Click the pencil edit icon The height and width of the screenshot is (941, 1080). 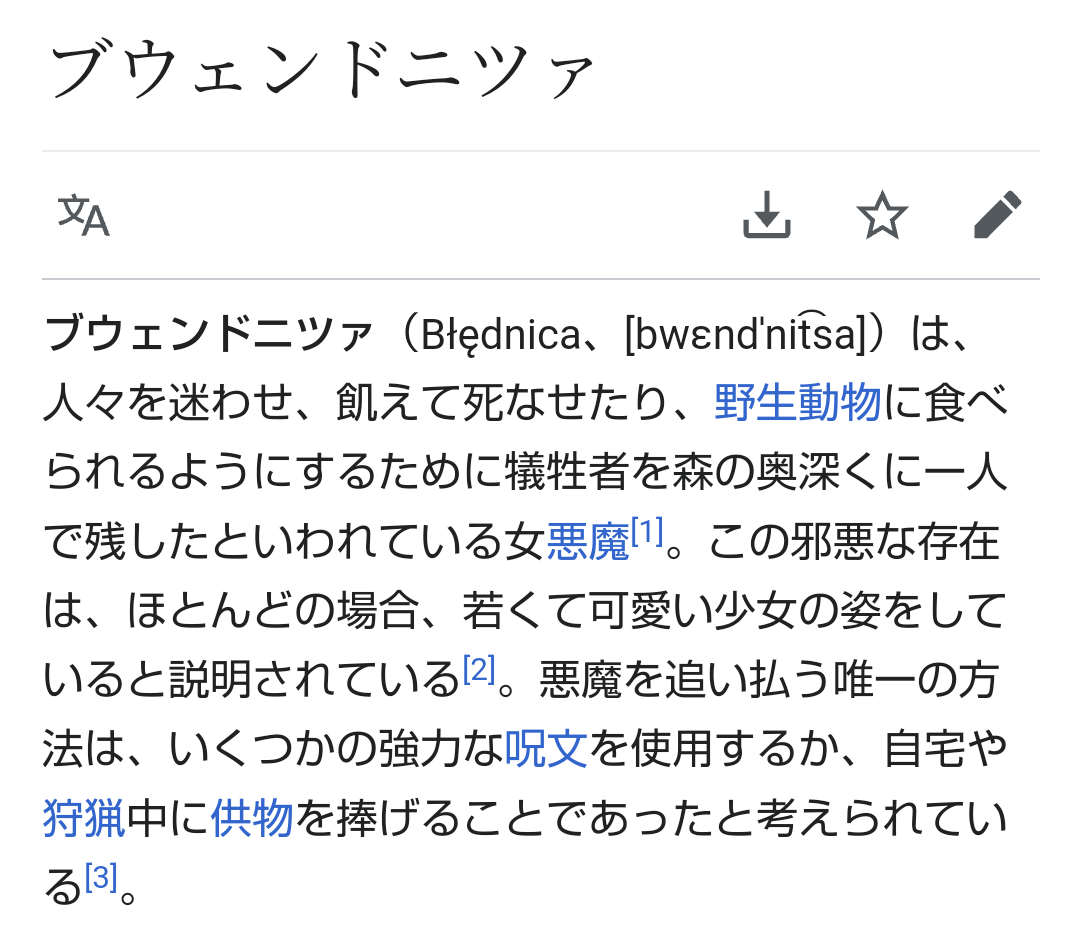coord(997,215)
